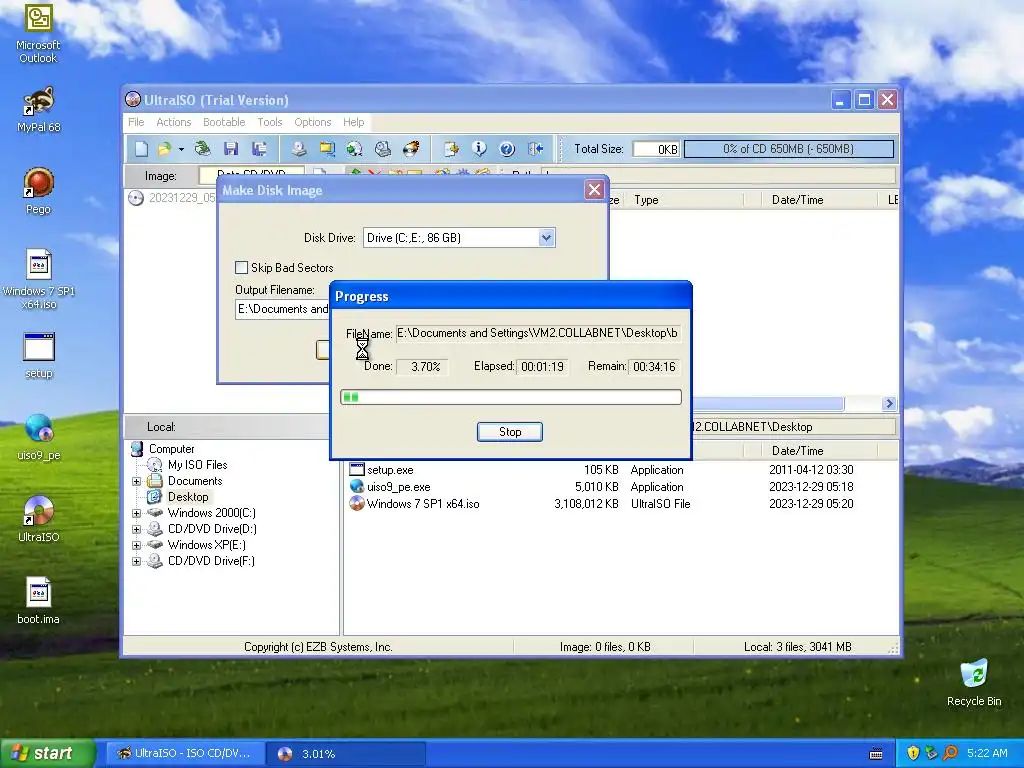
Task: Click the CD capacity usage bar
Action: coord(788,149)
